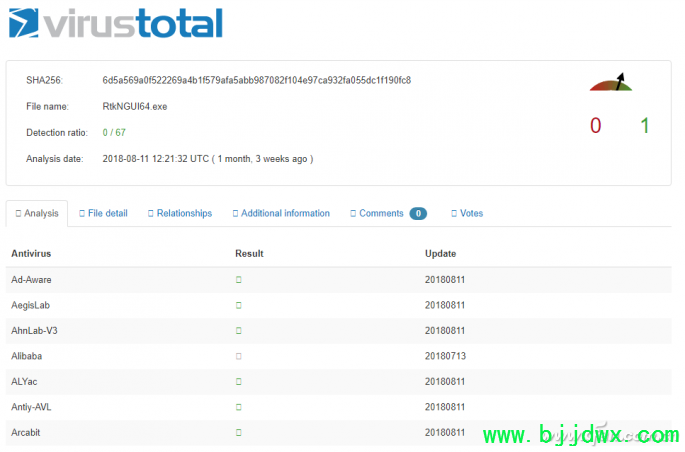
Task: Click the detection ratio 0 / 67
Action: pyautogui.click(x=114, y=132)
